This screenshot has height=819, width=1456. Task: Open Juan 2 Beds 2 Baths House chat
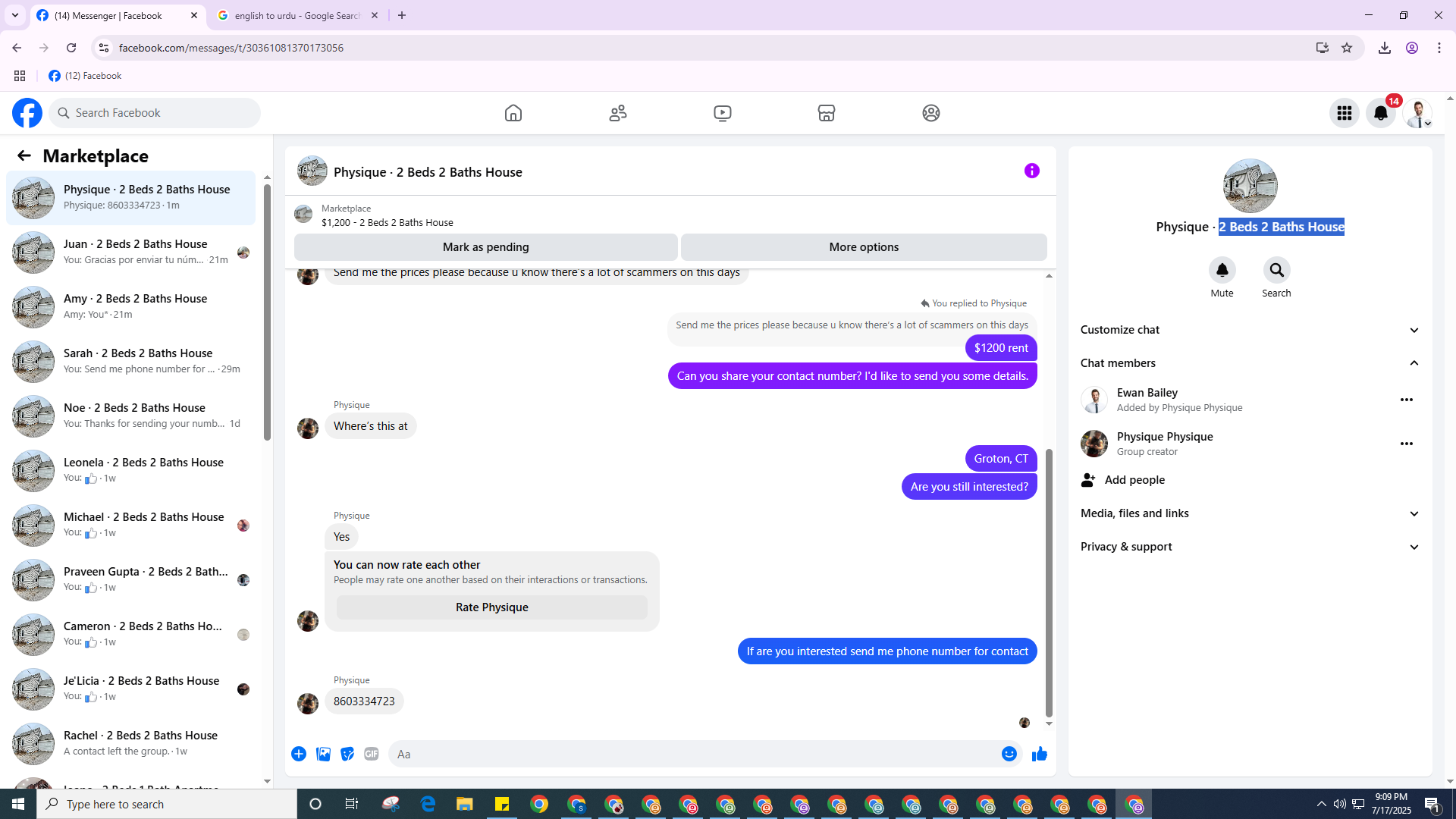pos(130,253)
